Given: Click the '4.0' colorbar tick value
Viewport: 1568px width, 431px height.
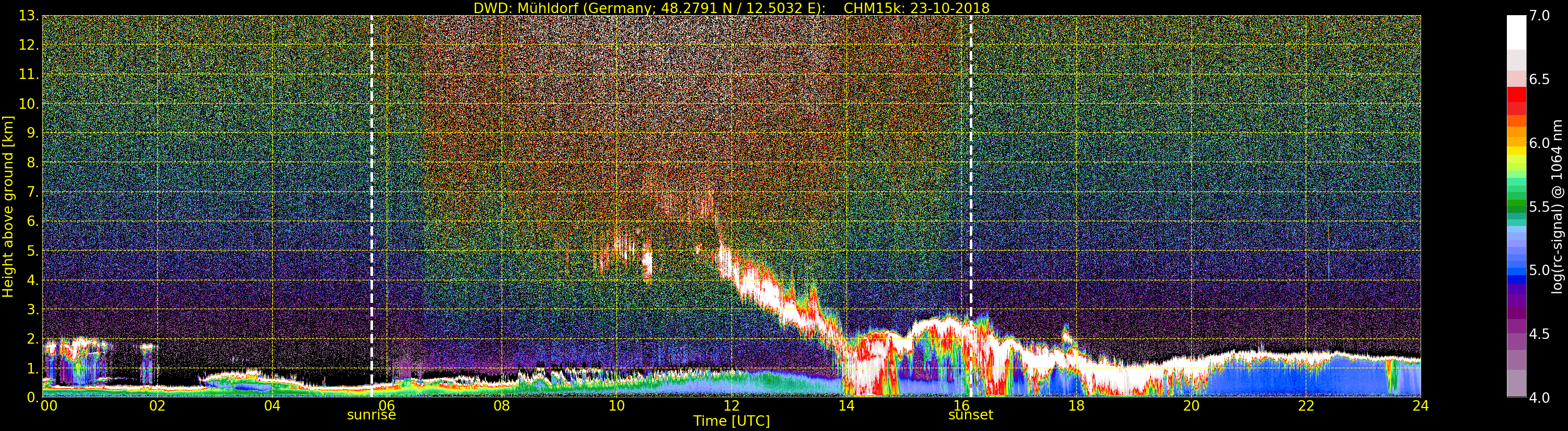Looking at the screenshot, I should [1539, 398].
